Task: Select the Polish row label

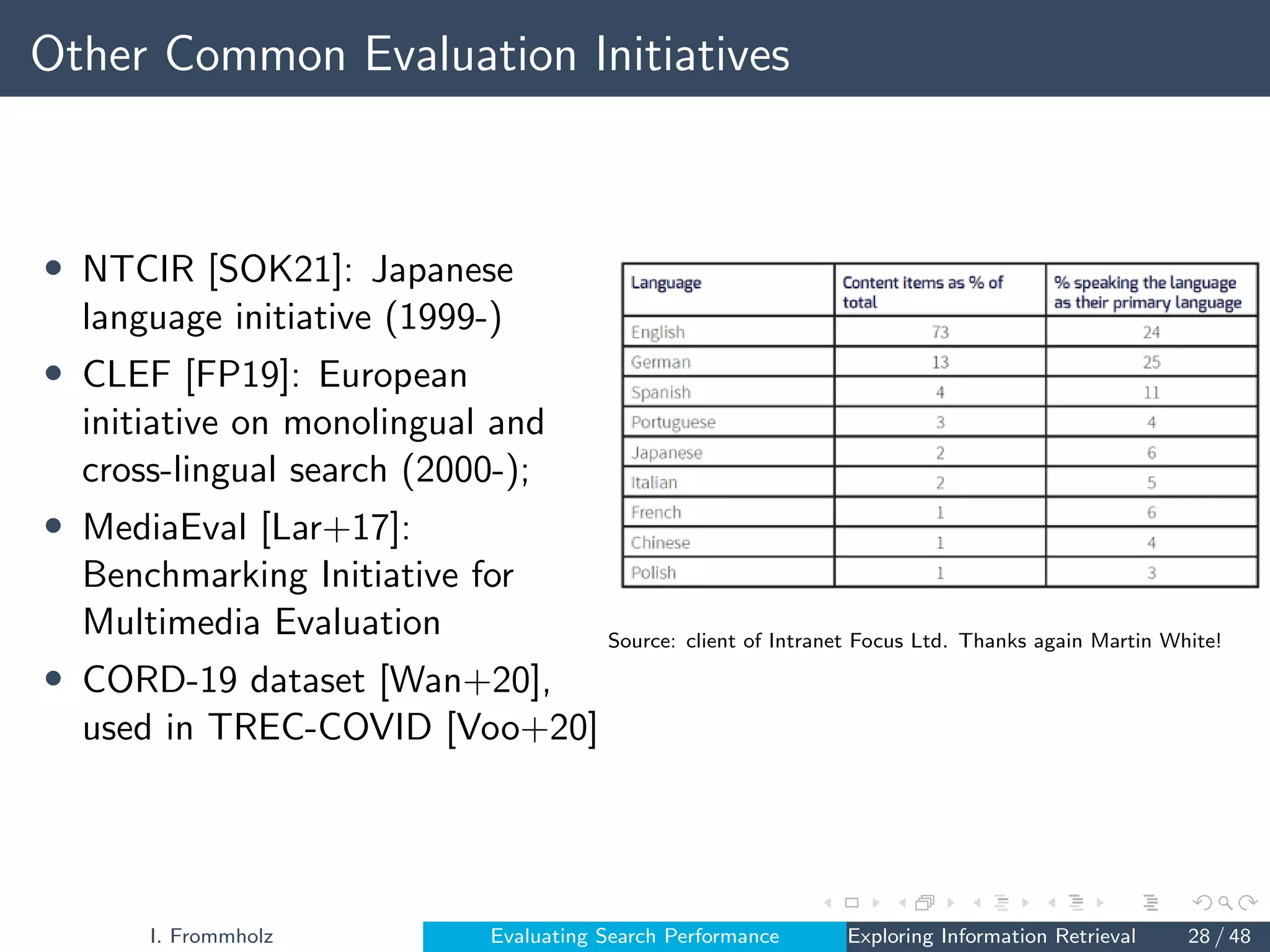Action: [x=654, y=573]
